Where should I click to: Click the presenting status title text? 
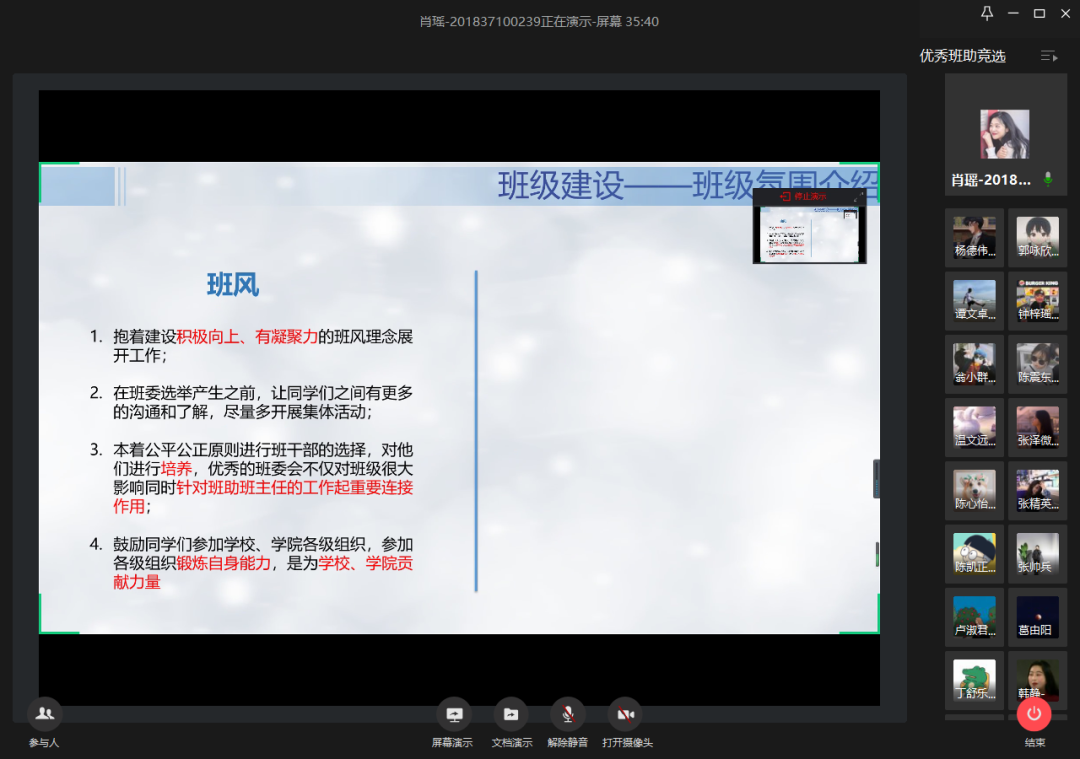point(539,21)
